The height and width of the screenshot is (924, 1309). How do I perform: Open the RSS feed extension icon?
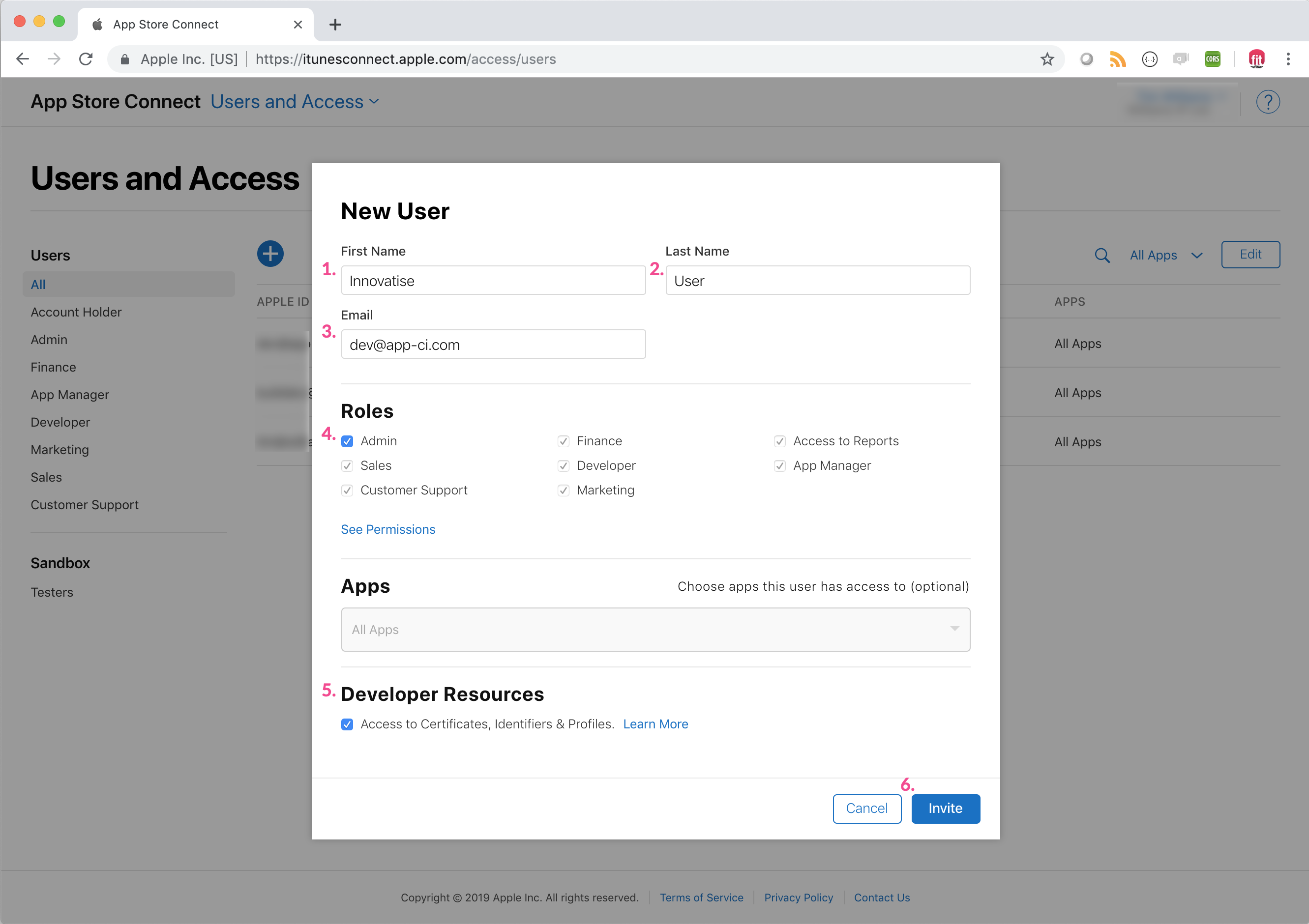coord(1117,58)
